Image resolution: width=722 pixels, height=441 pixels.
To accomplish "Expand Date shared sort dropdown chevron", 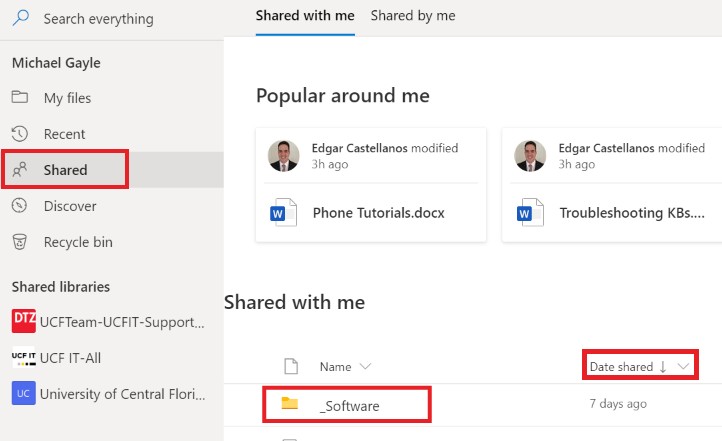I will pyautogui.click(x=684, y=366).
